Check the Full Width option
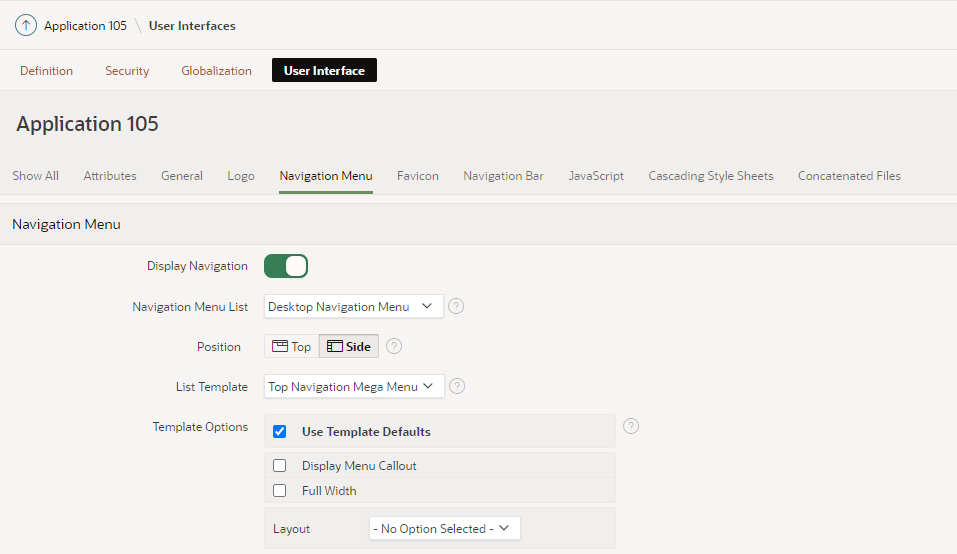Viewport: 957px width, 554px height. pyautogui.click(x=280, y=491)
